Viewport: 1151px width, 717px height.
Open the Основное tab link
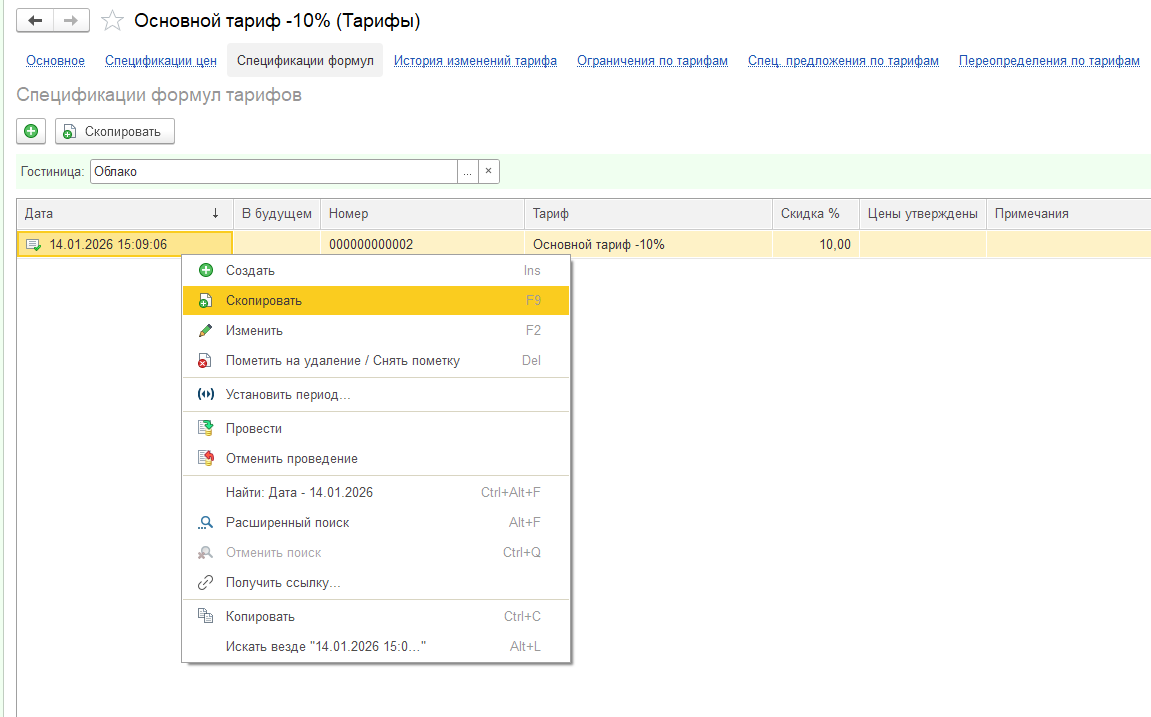(x=55, y=61)
